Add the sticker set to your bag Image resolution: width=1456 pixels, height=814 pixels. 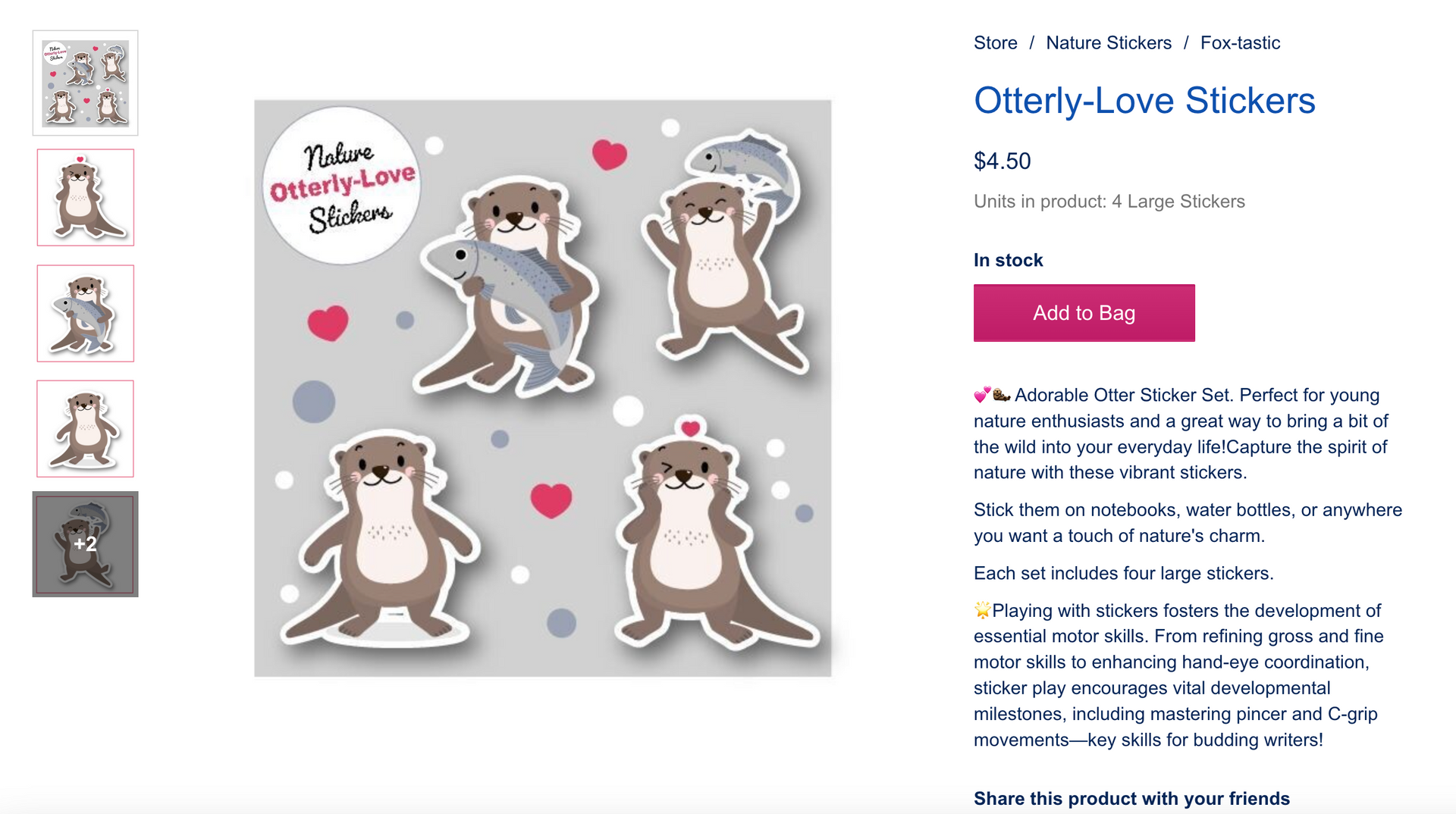[x=1084, y=312]
